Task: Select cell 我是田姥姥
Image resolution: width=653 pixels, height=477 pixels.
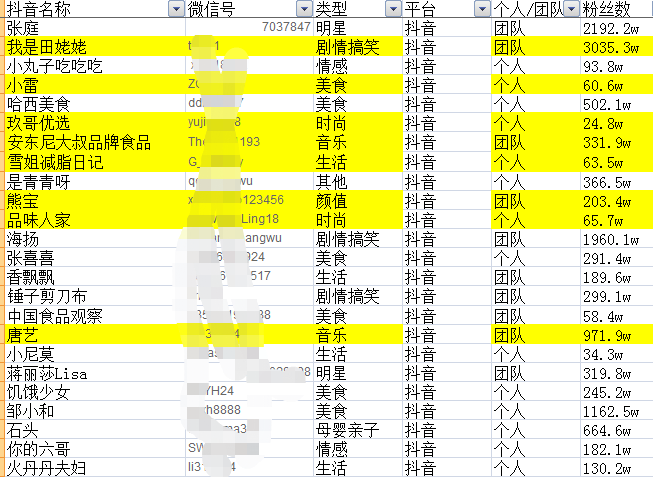Action: [x=95, y=47]
